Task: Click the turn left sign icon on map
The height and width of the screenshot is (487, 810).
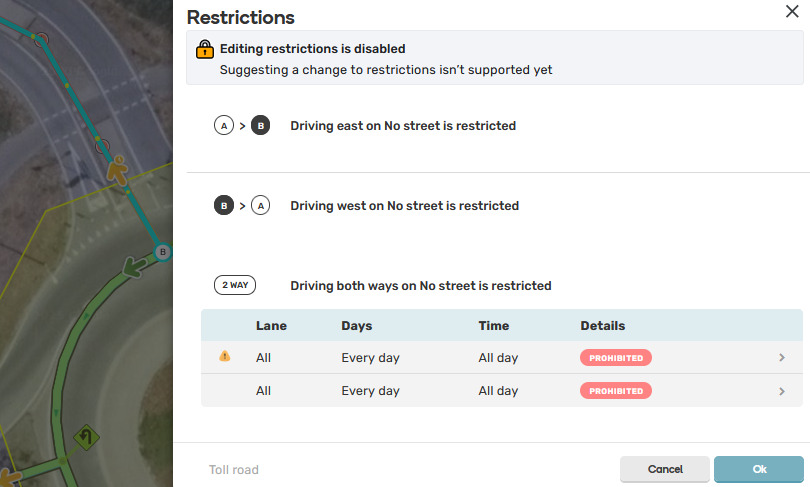Action: (x=87, y=437)
